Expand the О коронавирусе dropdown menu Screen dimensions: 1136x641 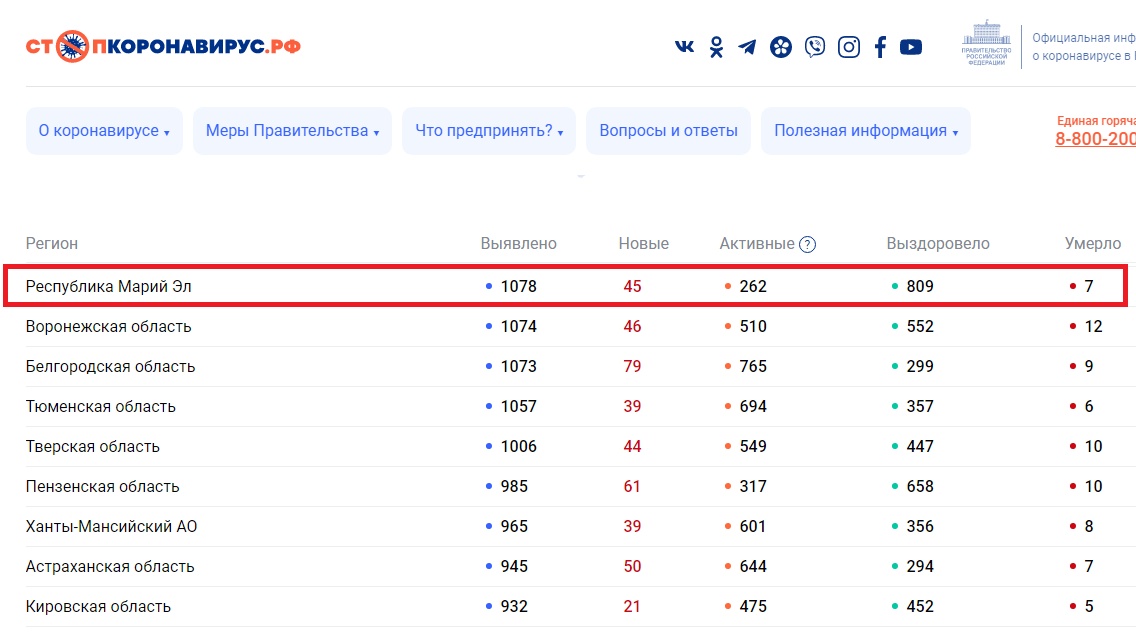coord(104,131)
